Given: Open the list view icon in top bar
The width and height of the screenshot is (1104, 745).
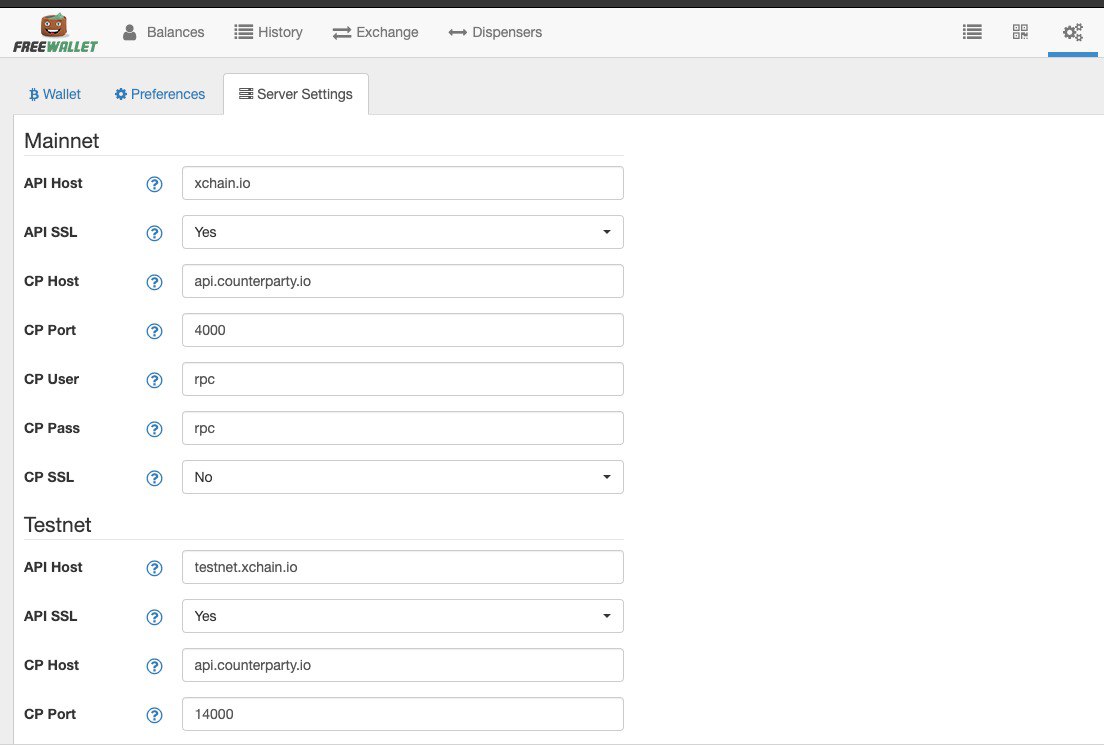Looking at the screenshot, I should click(971, 32).
